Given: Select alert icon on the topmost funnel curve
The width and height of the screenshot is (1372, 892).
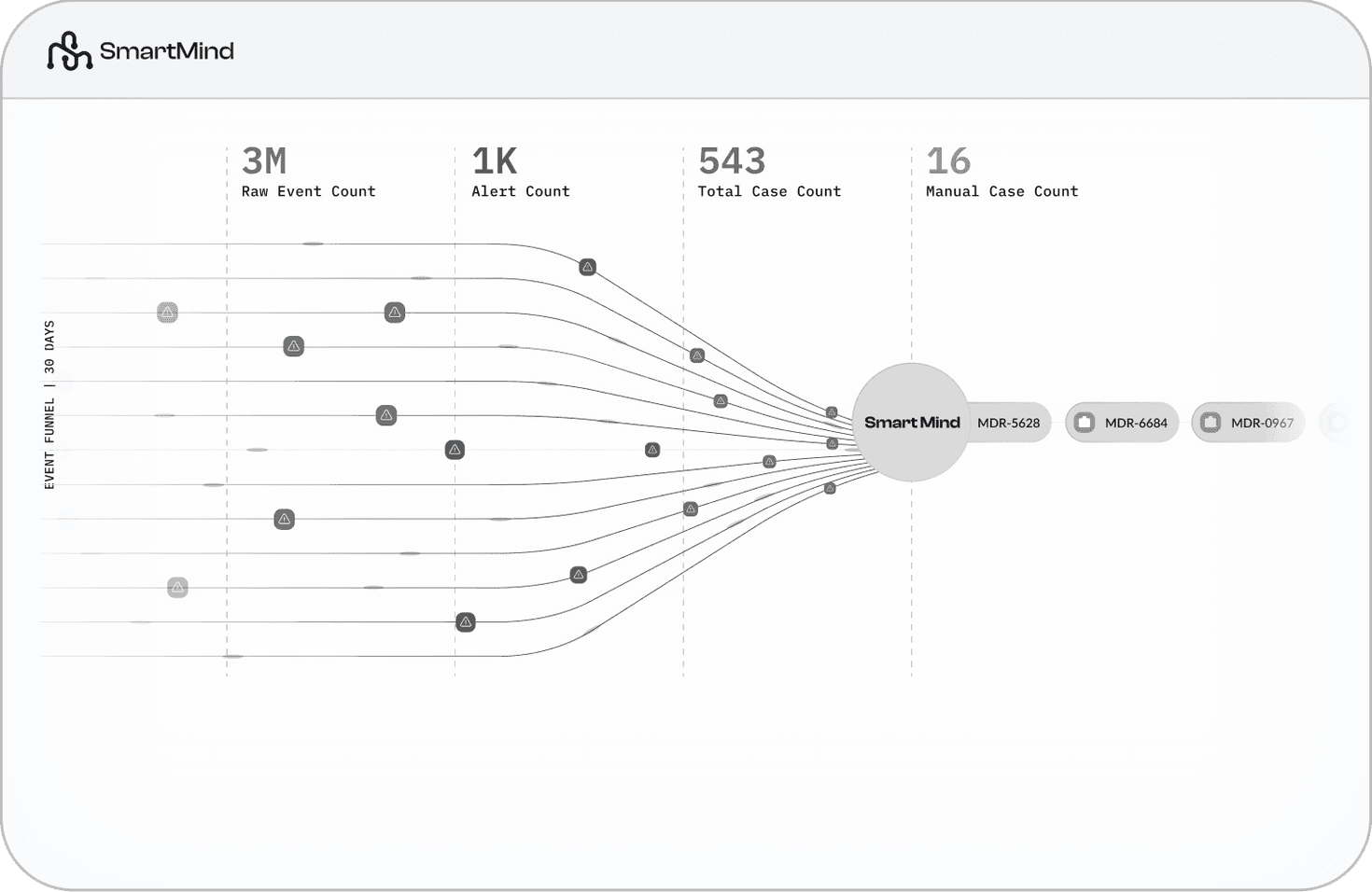Looking at the screenshot, I should pyautogui.click(x=587, y=268).
